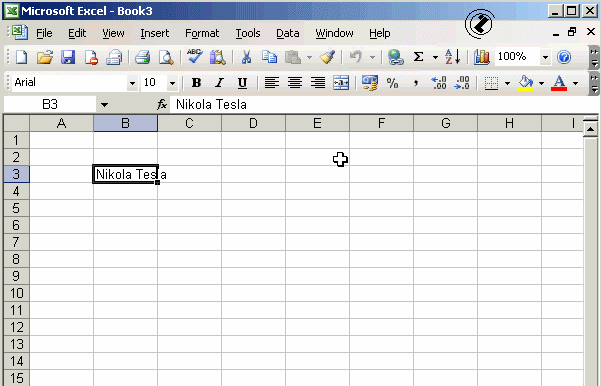Launch the Chart Wizard icon
The image size is (602, 386).
481,57
